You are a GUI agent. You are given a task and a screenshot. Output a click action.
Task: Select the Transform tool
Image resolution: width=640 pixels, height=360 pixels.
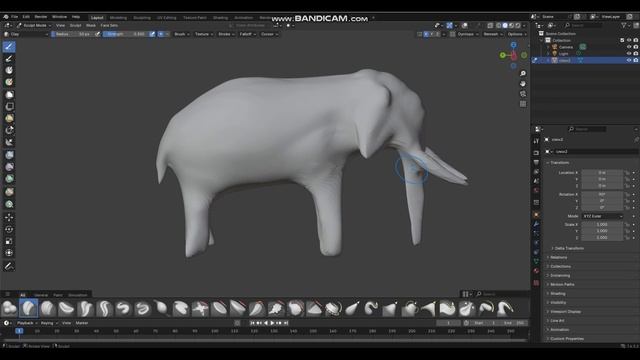(9, 253)
